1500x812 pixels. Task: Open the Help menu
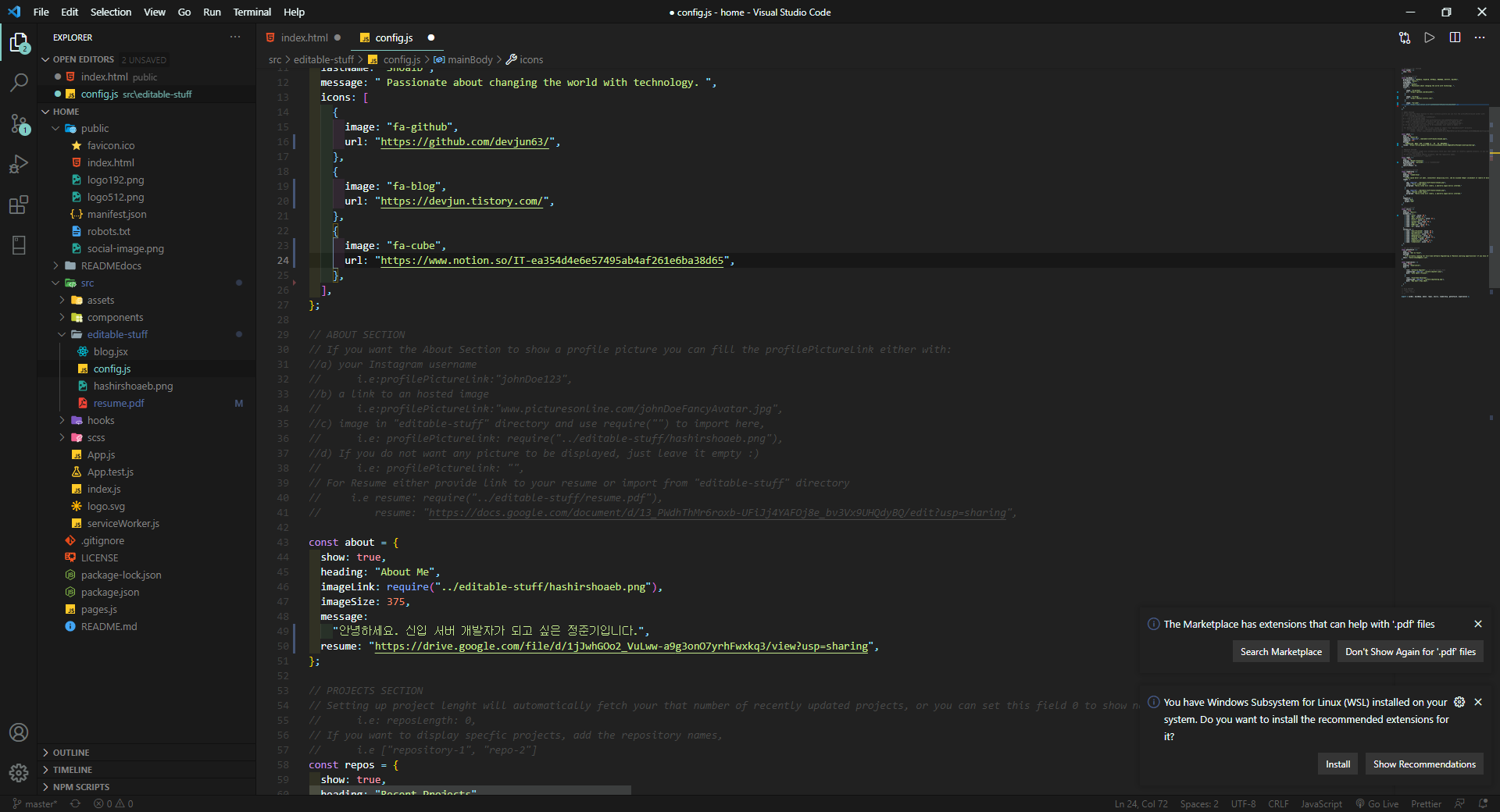tap(294, 12)
